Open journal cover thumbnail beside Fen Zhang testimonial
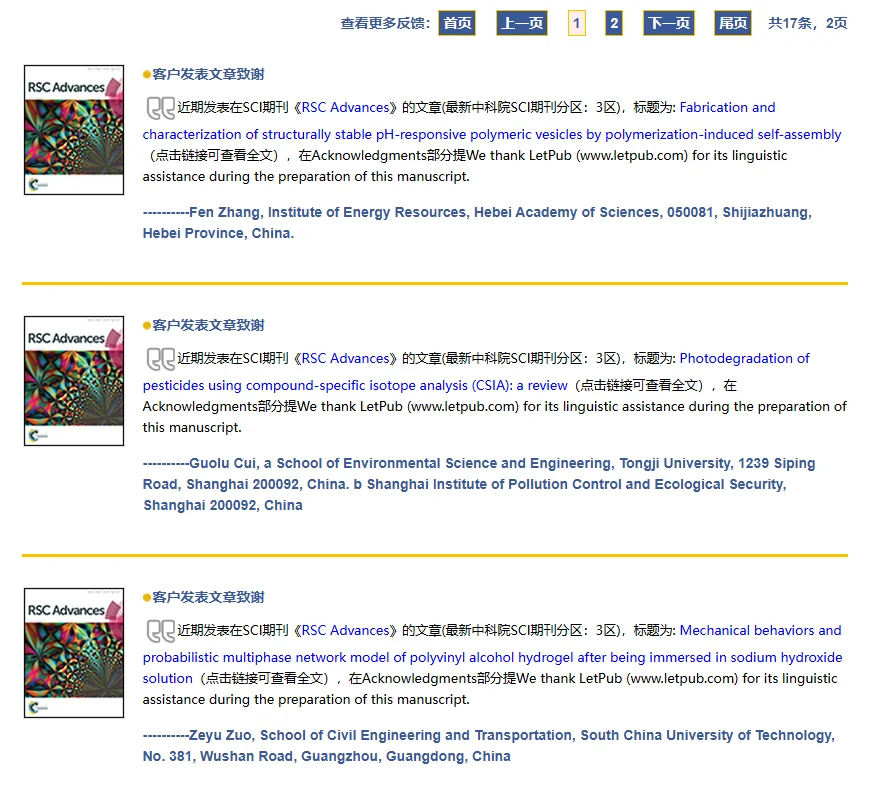This screenshot has height=790, width=871. [74, 130]
